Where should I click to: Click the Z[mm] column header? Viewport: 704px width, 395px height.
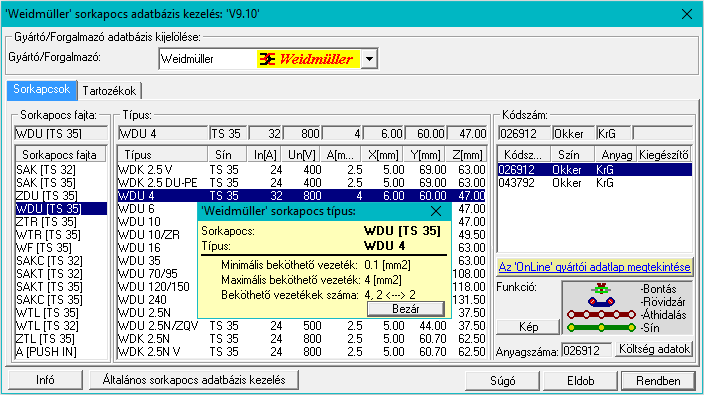tap(467, 155)
